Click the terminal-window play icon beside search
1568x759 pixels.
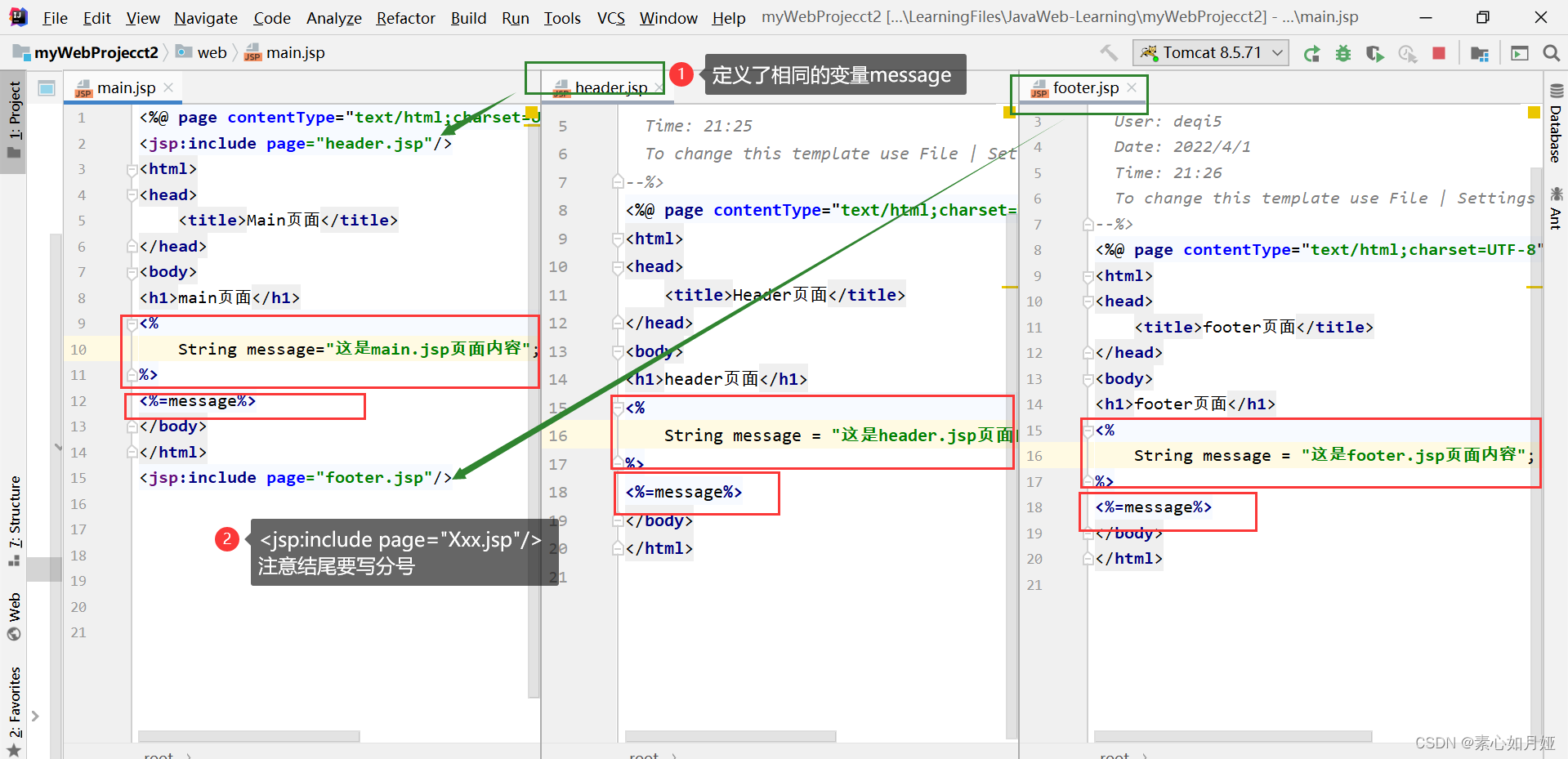point(1520,54)
